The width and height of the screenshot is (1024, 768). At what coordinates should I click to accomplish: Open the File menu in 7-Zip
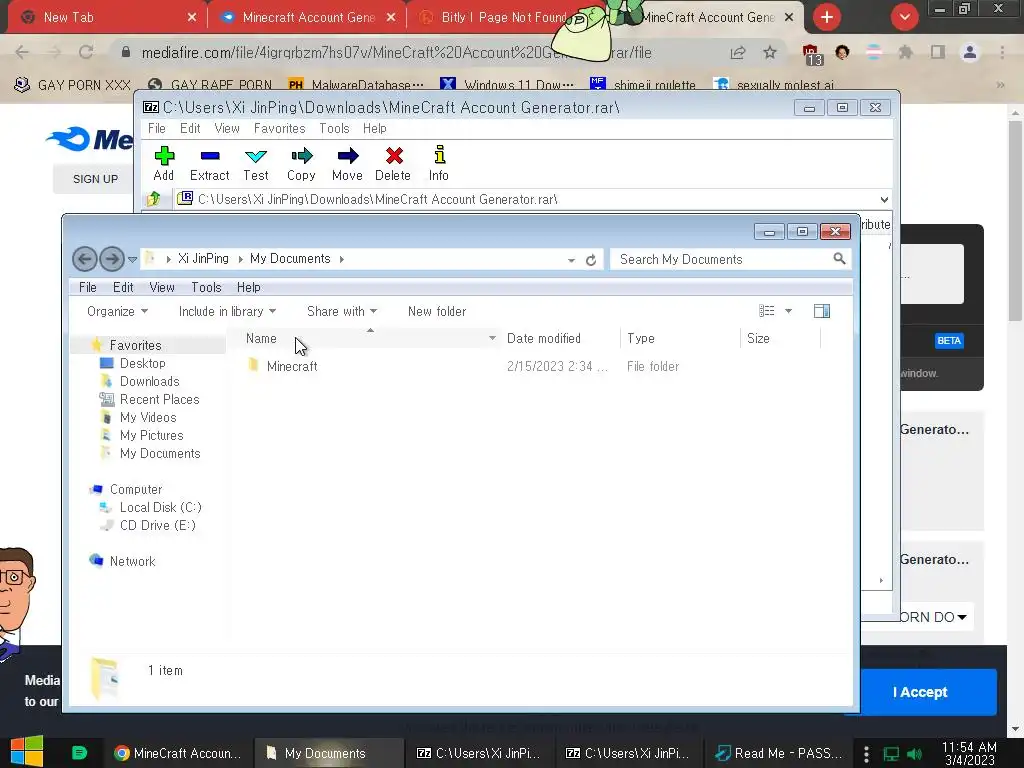pos(157,129)
